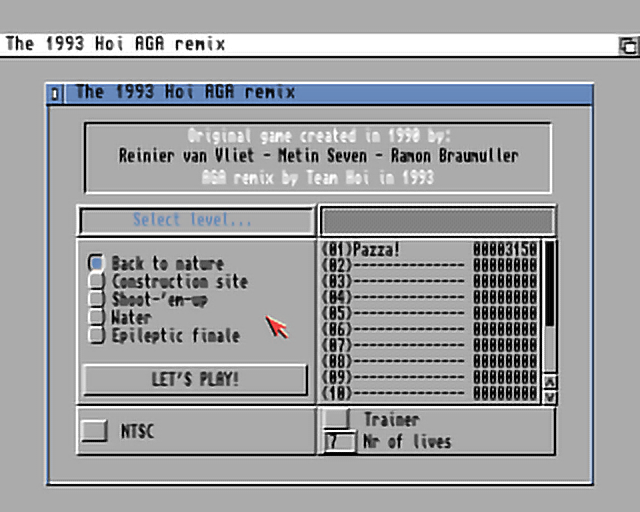
Task: Select high score row (04)
Action: click(x=429, y=297)
